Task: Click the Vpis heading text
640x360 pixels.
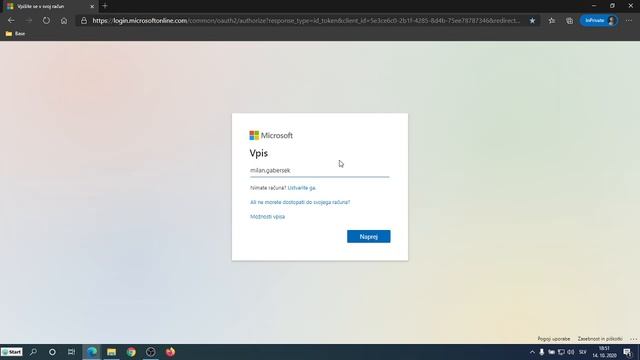Action: (x=259, y=153)
